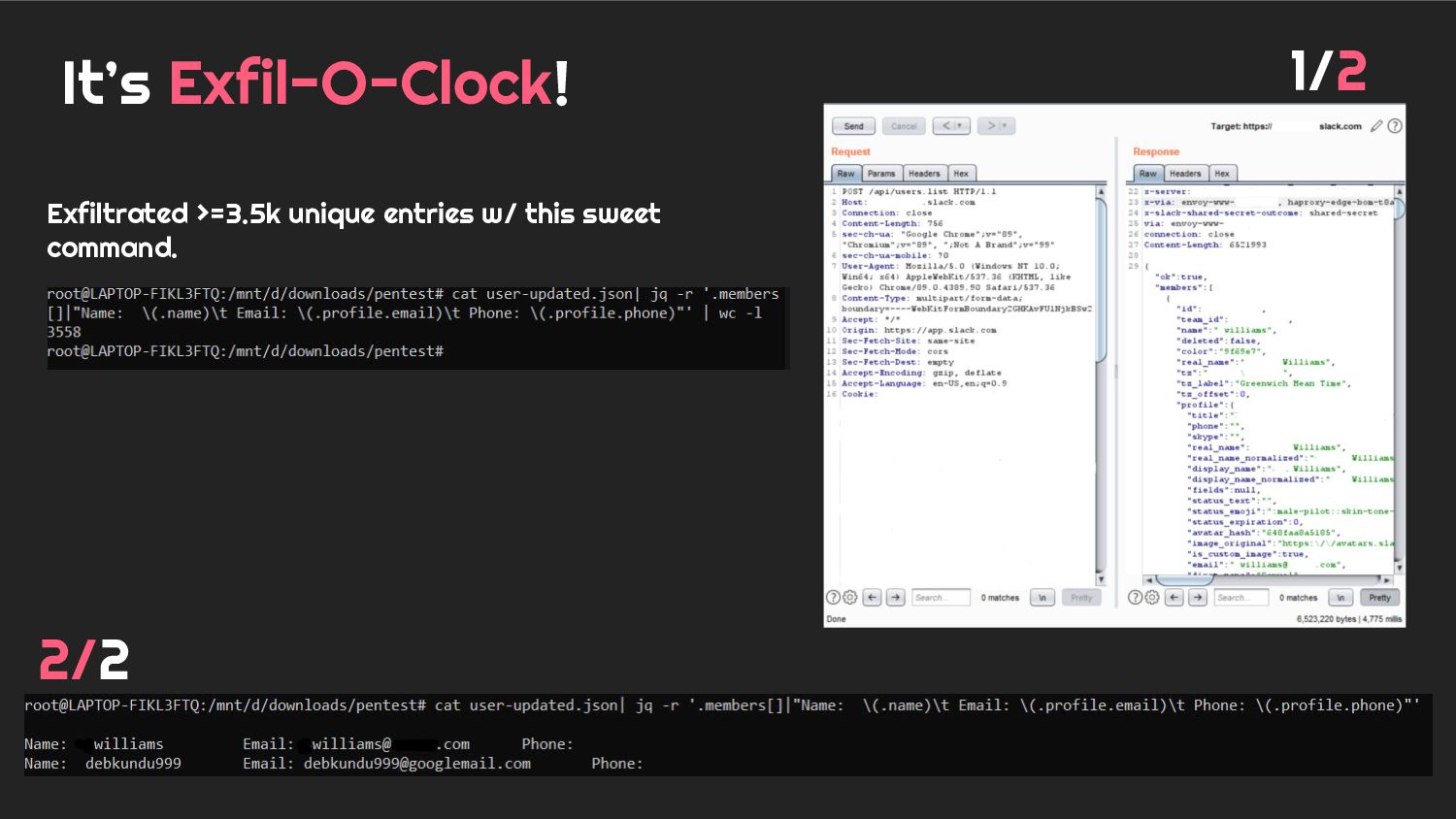Click right arrow of Response horizontal scrollbar
Image resolution: width=1456 pixels, height=819 pixels.
[x=1388, y=580]
